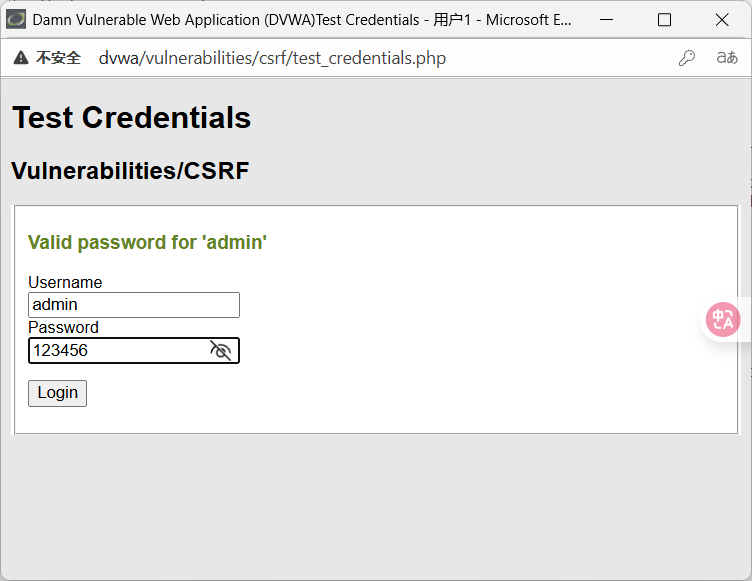Click the "Valid password for 'admin'" message
The image size is (752, 581).
point(147,243)
